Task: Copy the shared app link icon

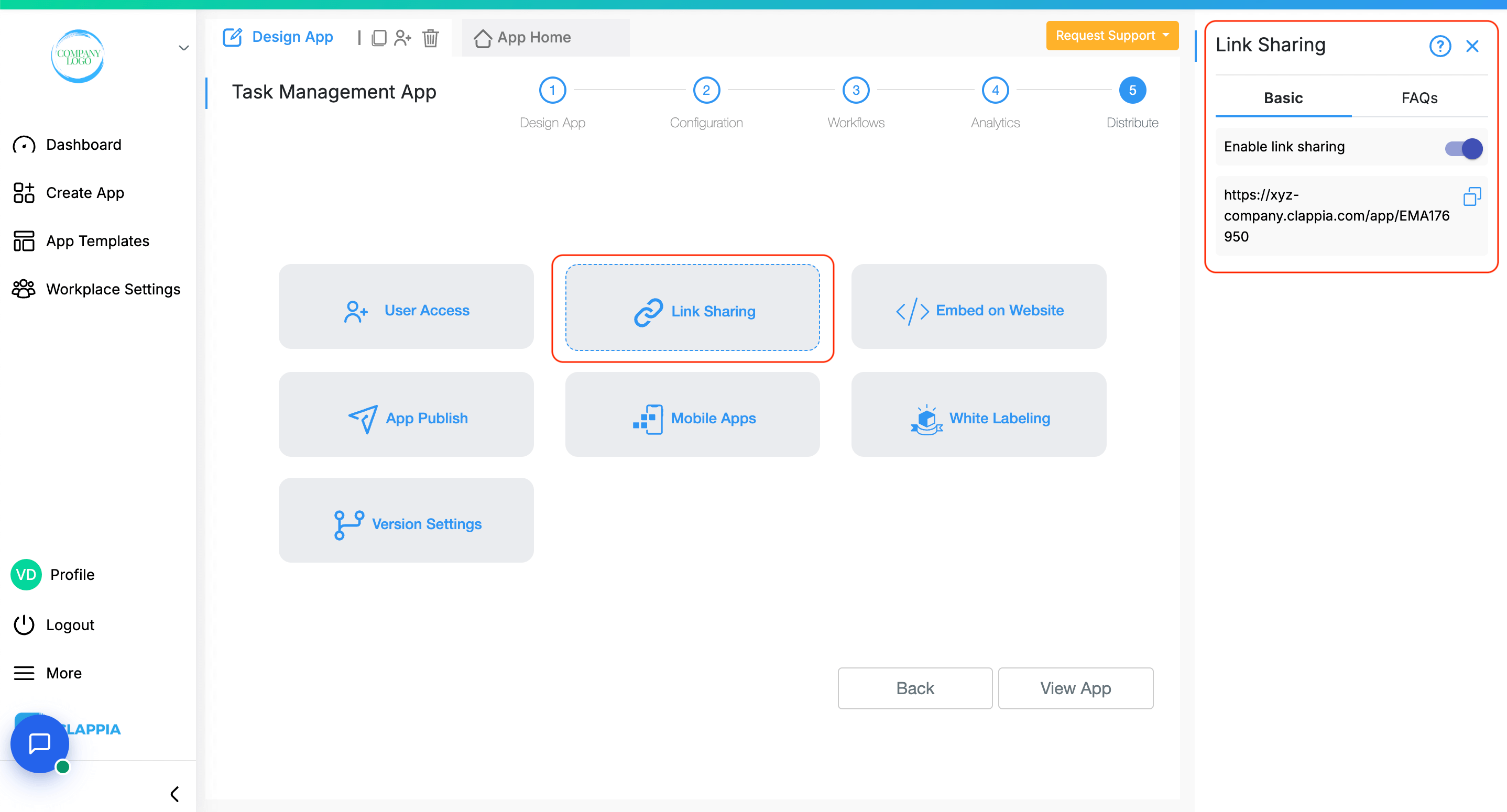Action: [1472, 196]
